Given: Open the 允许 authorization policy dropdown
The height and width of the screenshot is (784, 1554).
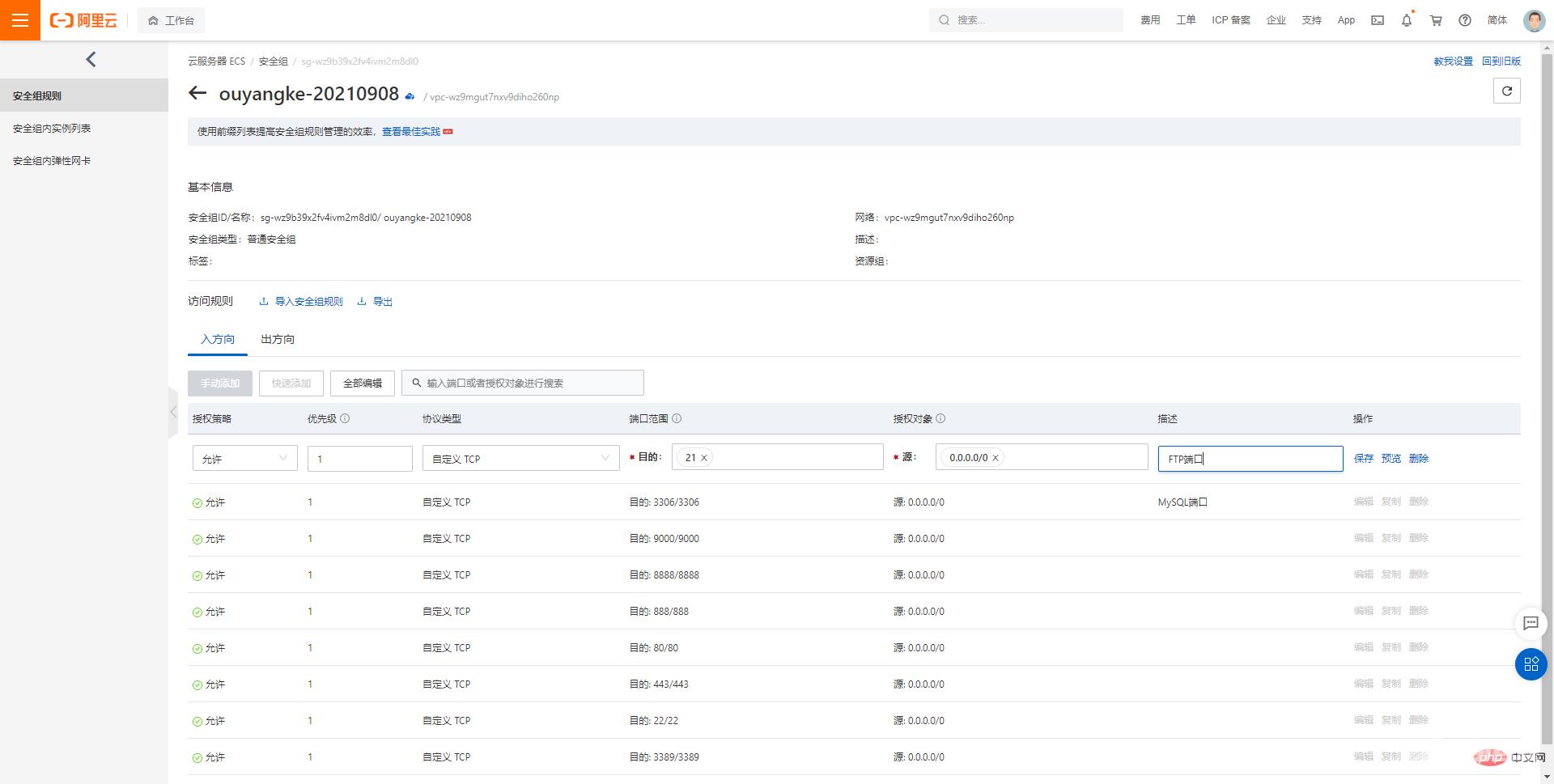Looking at the screenshot, I should click(x=244, y=459).
